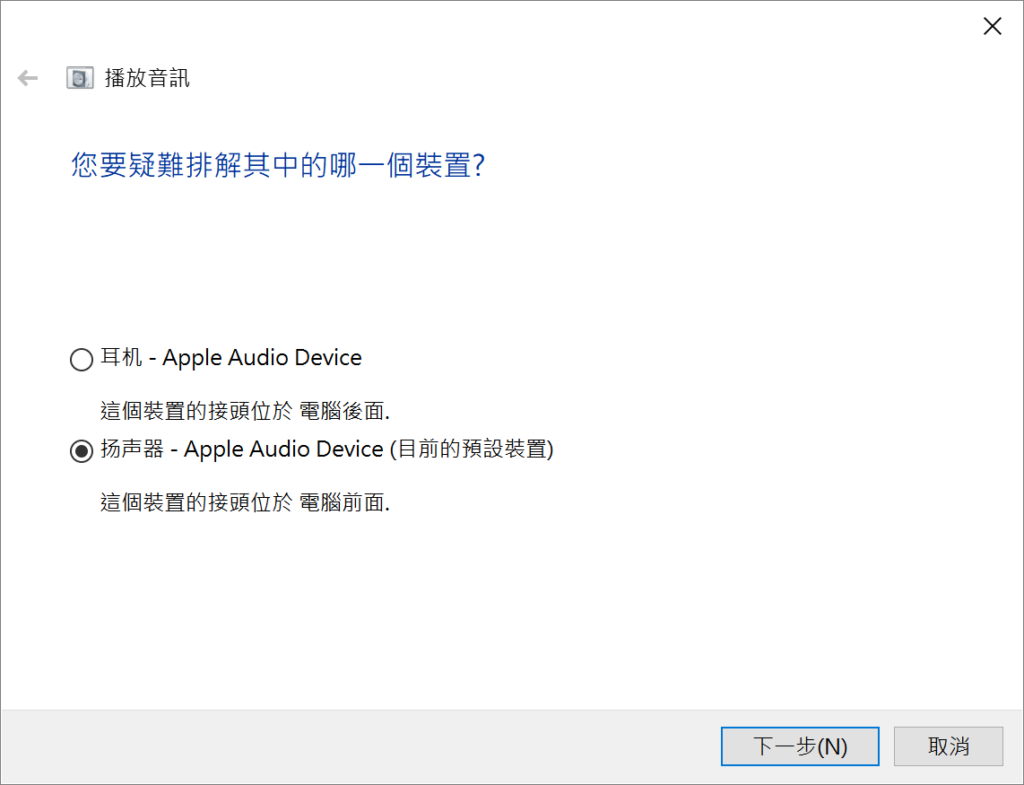
Task: Click the (目前的預設裝置) default device text
Action: tap(472, 449)
